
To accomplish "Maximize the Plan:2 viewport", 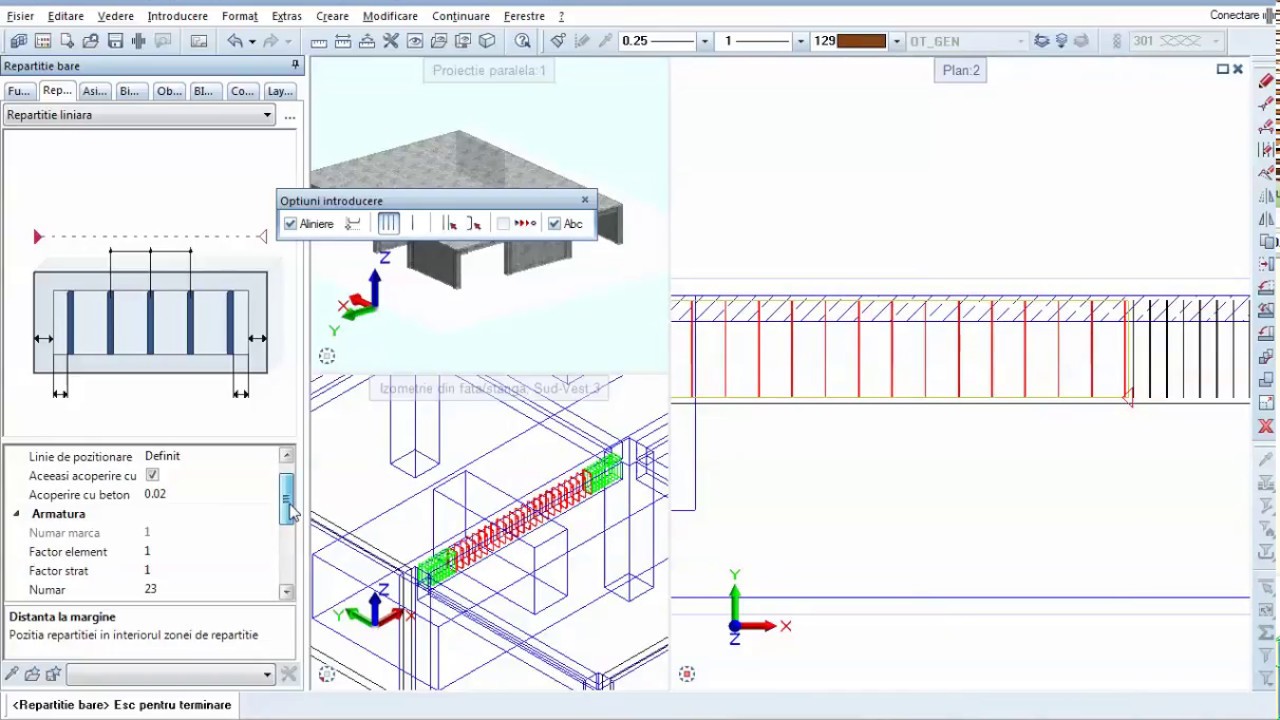I will pos(1222,69).
